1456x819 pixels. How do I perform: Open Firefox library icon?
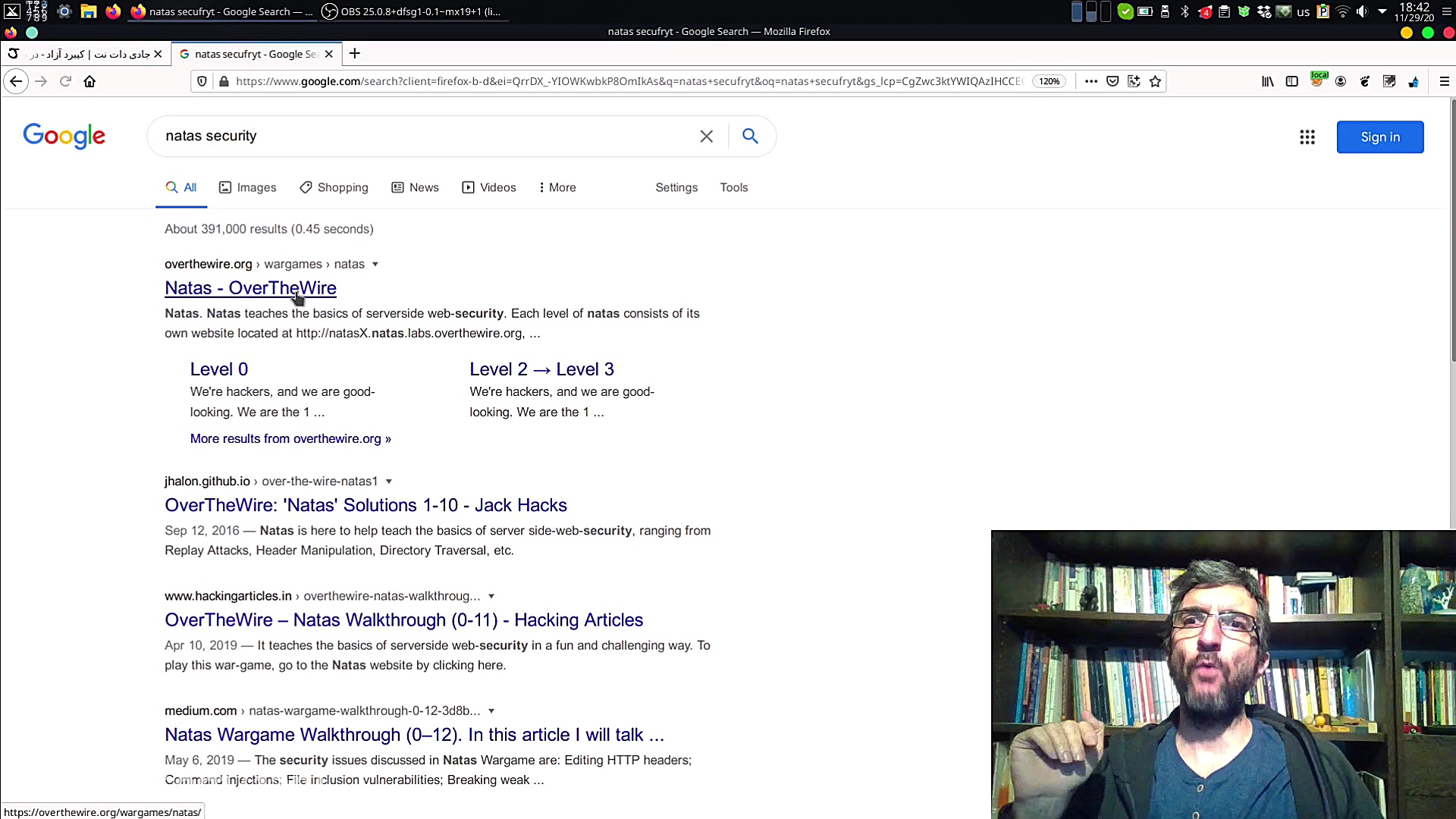pyautogui.click(x=1267, y=81)
